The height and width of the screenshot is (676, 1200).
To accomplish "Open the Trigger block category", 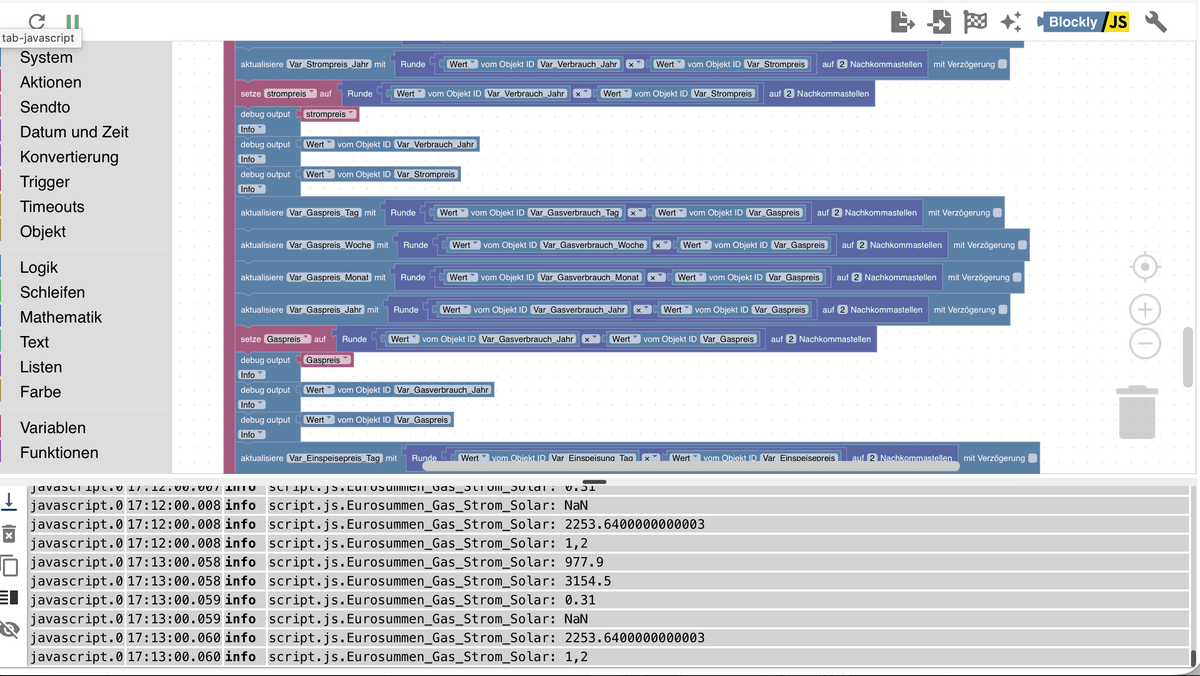I will point(45,182).
